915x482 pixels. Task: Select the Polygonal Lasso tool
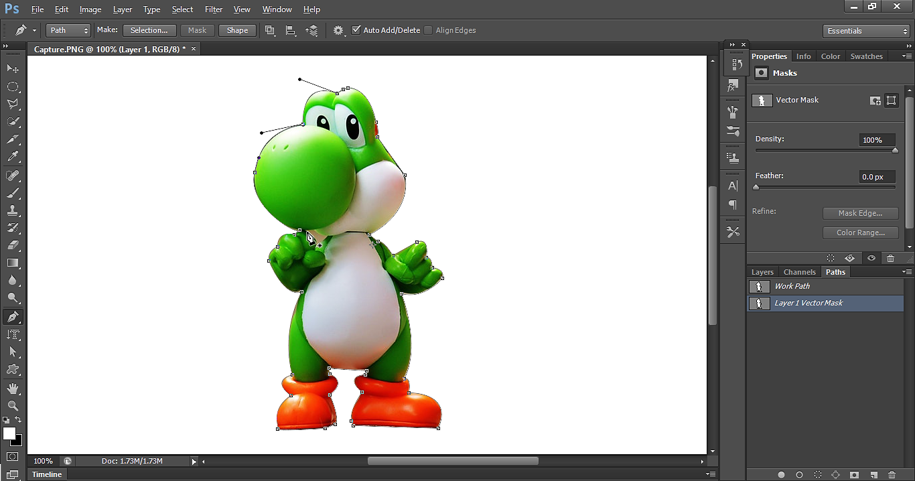point(12,104)
